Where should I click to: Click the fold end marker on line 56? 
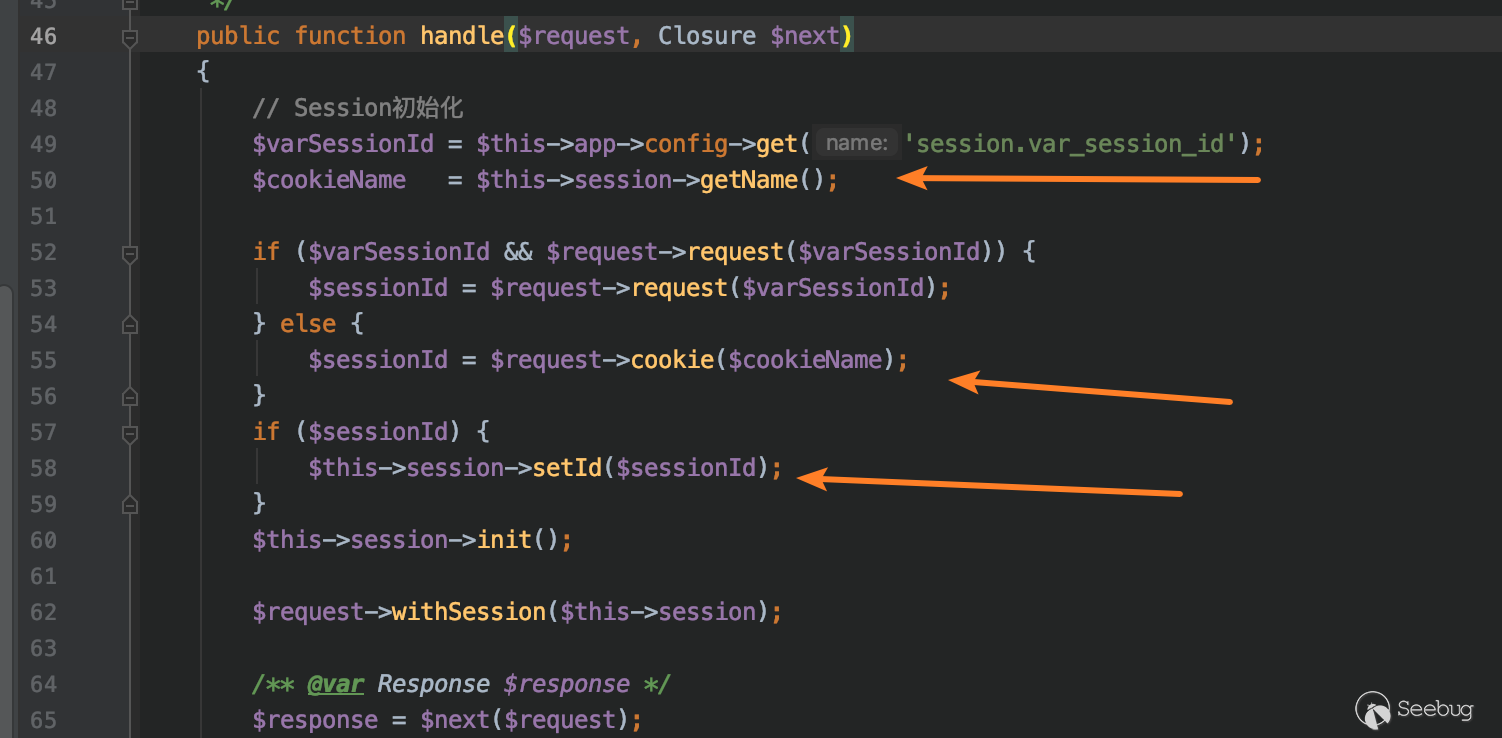coord(129,397)
